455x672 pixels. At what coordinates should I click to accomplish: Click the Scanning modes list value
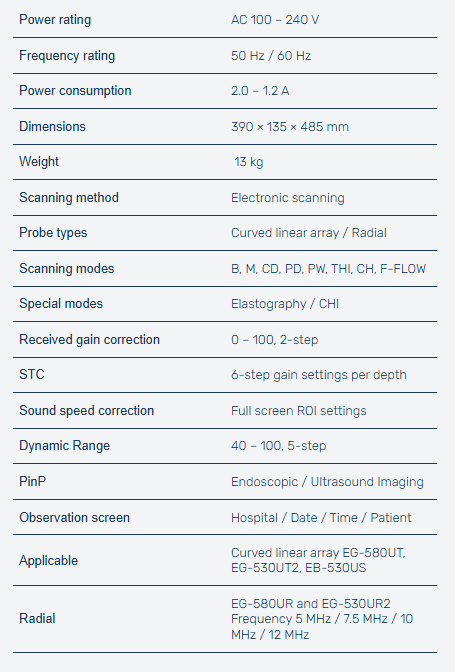point(328,269)
